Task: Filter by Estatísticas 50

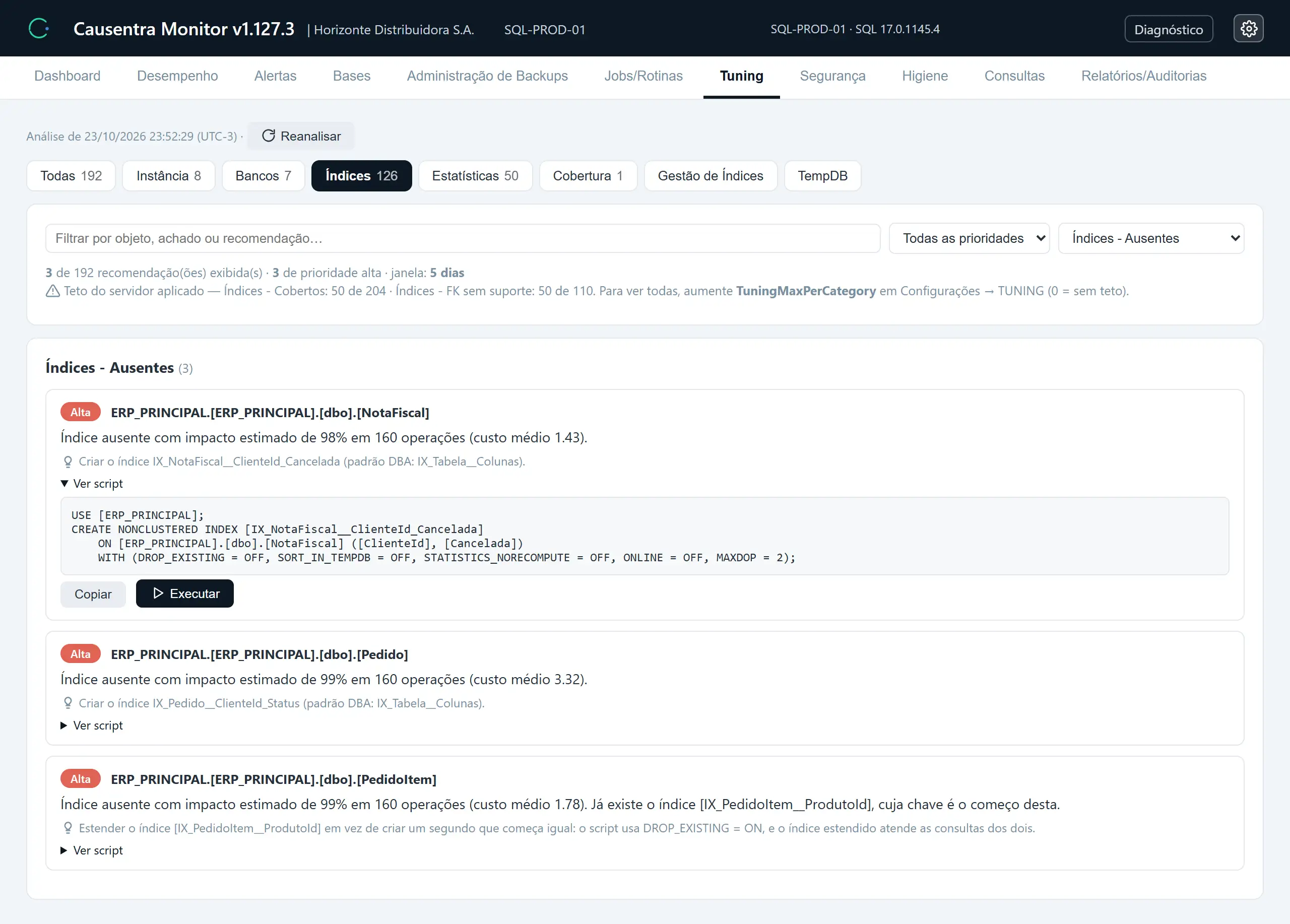Action: 475,176
